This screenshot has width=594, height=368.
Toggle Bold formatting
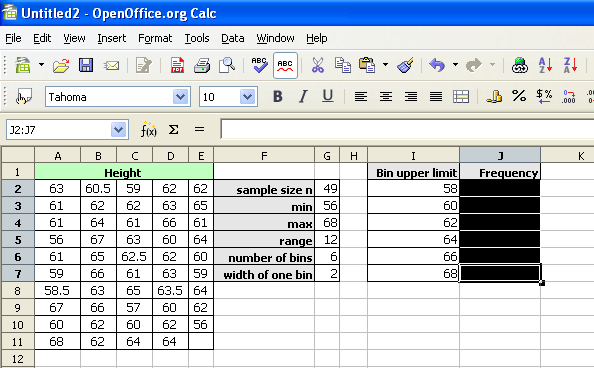[278, 97]
